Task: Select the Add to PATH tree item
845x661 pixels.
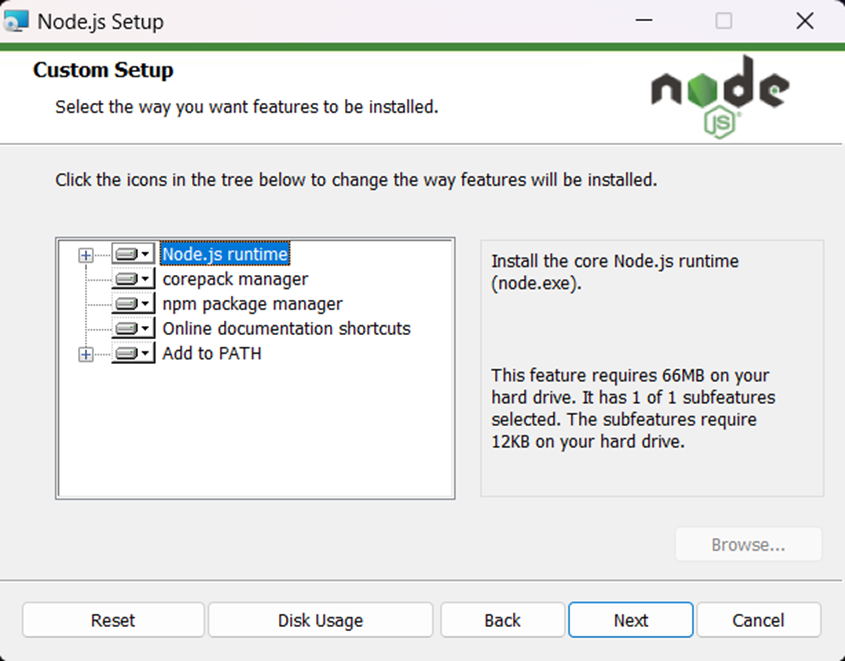Action: click(x=212, y=353)
